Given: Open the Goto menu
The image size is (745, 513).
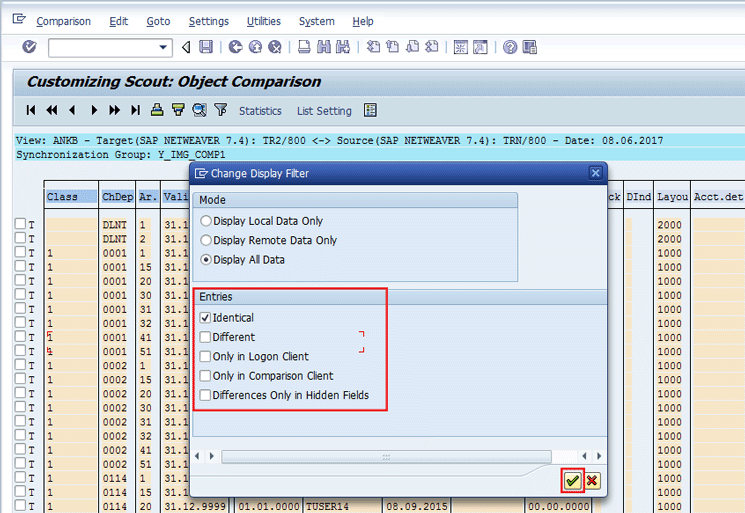Looking at the screenshot, I should click(158, 21).
